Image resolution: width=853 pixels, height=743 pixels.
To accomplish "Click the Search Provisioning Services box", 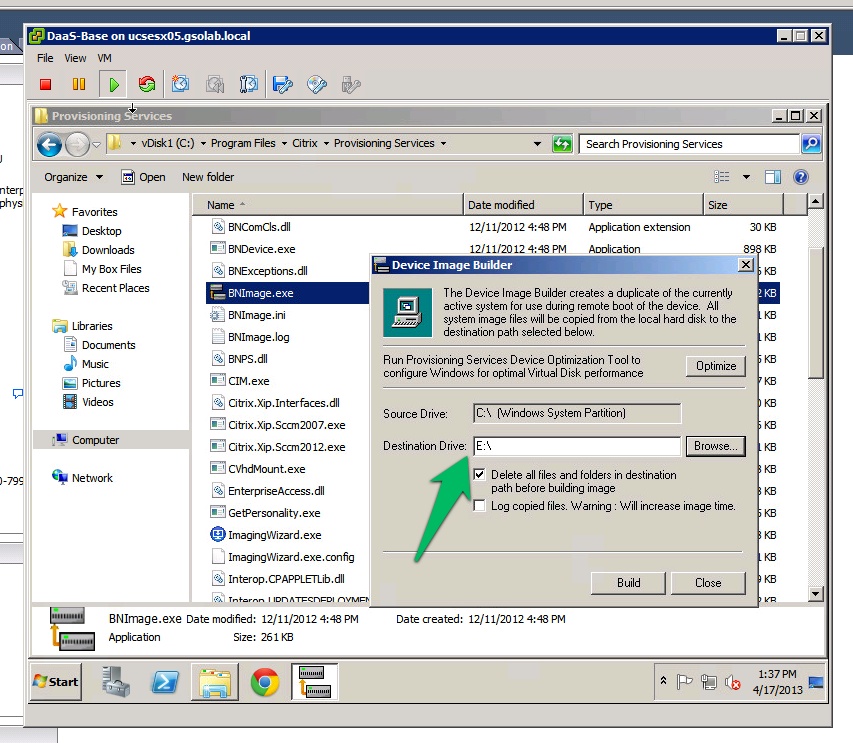I will click(690, 144).
